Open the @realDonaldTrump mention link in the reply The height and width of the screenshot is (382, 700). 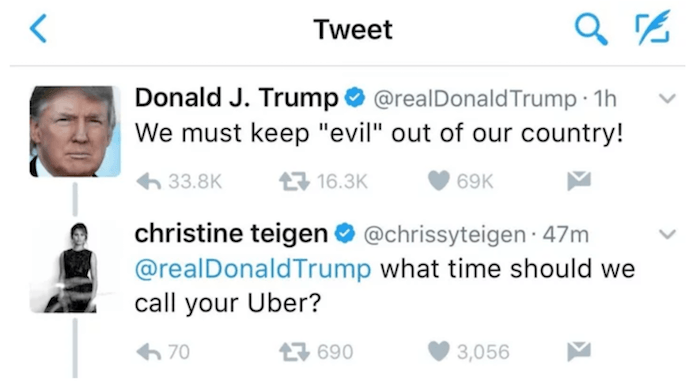[253, 269]
